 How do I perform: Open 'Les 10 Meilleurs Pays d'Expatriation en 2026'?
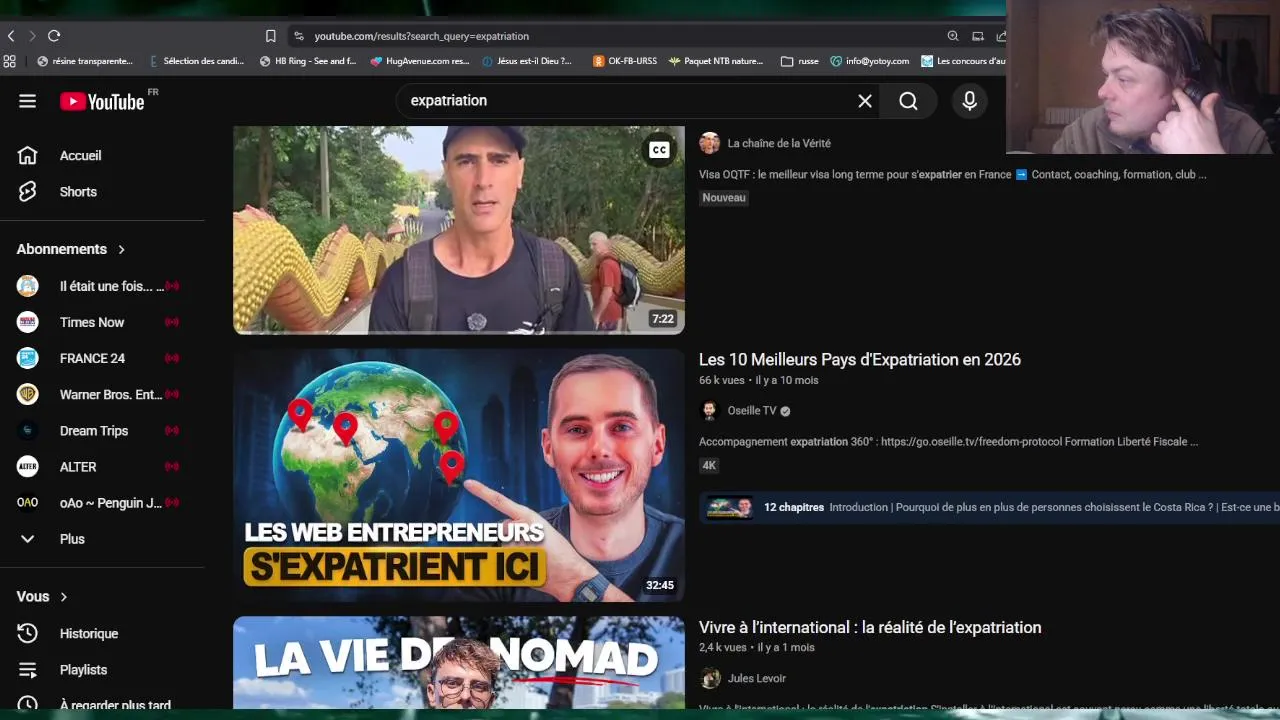860,360
